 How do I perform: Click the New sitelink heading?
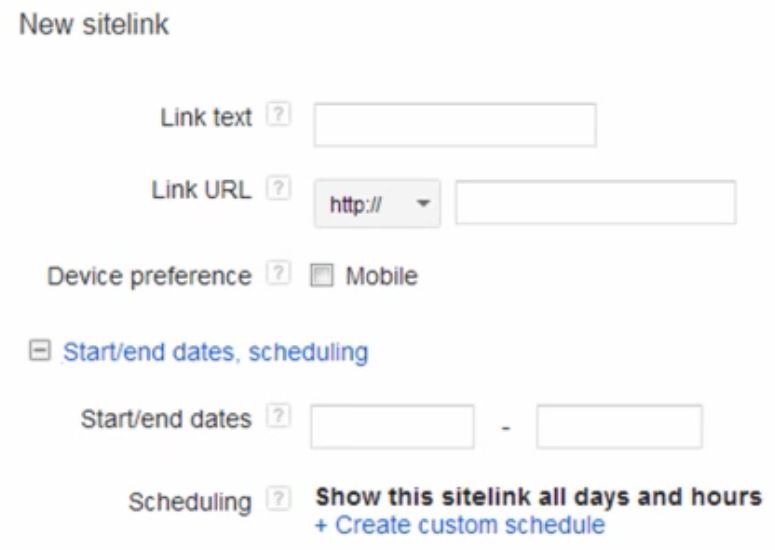pos(94,24)
